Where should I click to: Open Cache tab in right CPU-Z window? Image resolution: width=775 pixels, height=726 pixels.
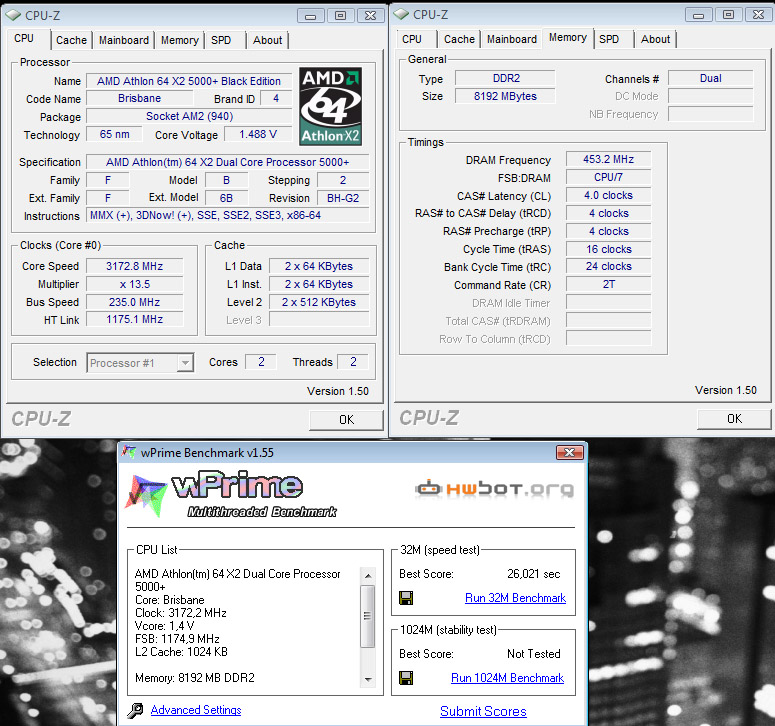point(459,40)
